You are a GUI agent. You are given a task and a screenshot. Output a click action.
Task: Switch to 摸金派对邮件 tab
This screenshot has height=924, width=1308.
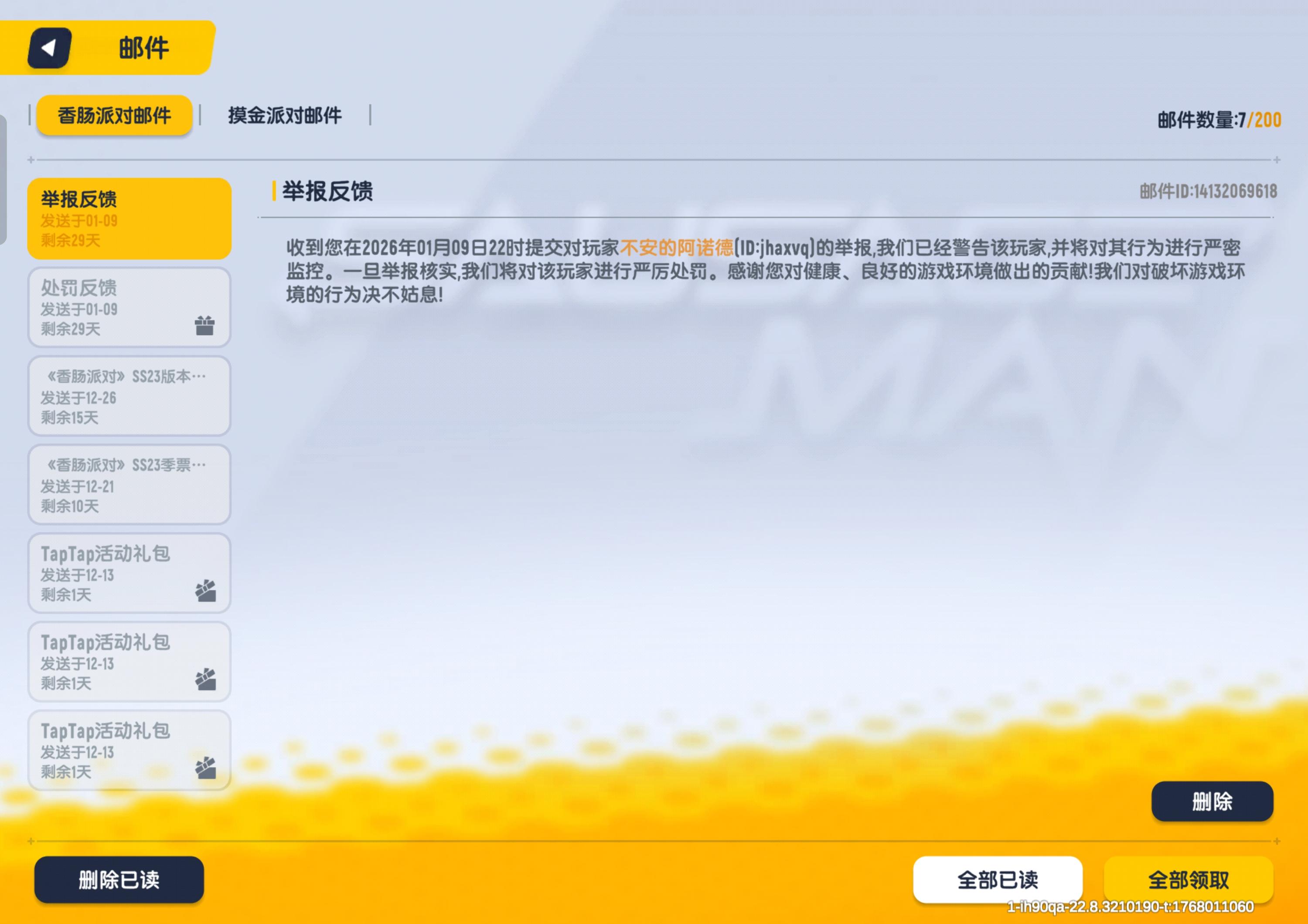285,115
